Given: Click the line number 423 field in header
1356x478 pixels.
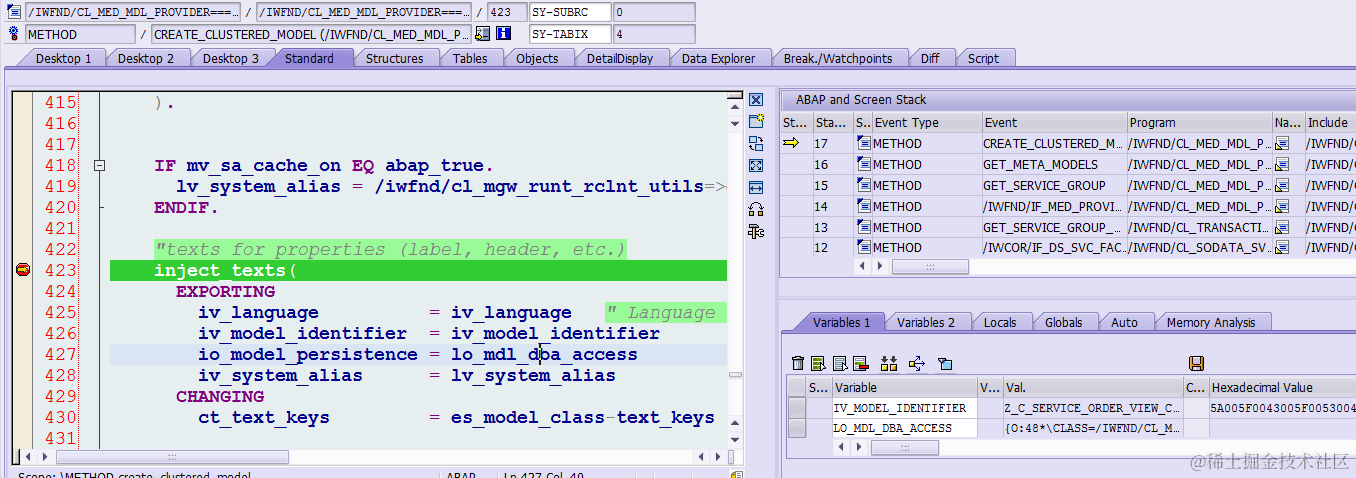Looking at the screenshot, I should tap(507, 12).
